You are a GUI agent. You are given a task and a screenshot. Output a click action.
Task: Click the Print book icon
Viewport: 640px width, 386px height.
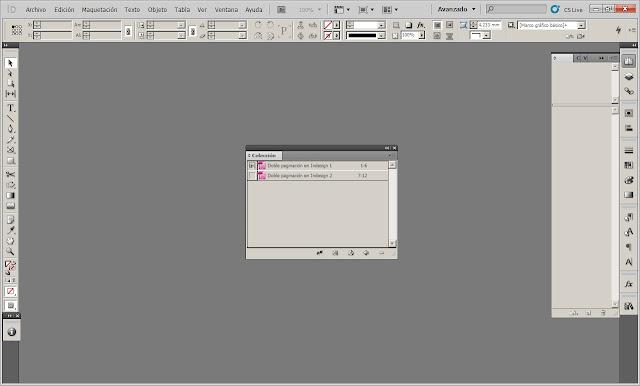[x=351, y=253]
